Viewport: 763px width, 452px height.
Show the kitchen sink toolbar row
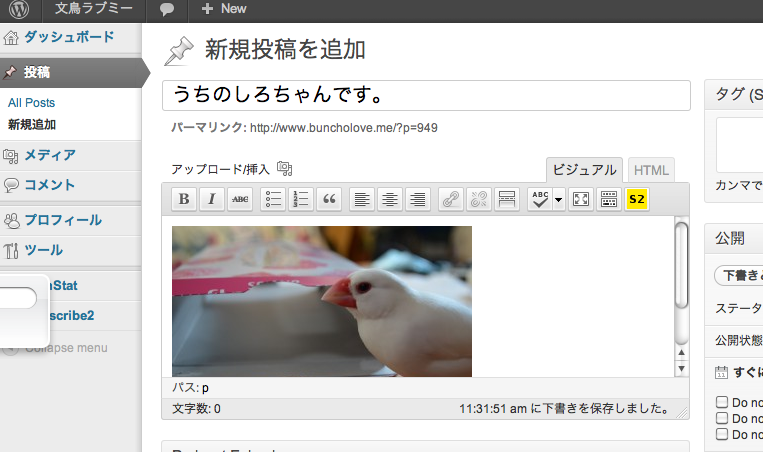point(609,199)
